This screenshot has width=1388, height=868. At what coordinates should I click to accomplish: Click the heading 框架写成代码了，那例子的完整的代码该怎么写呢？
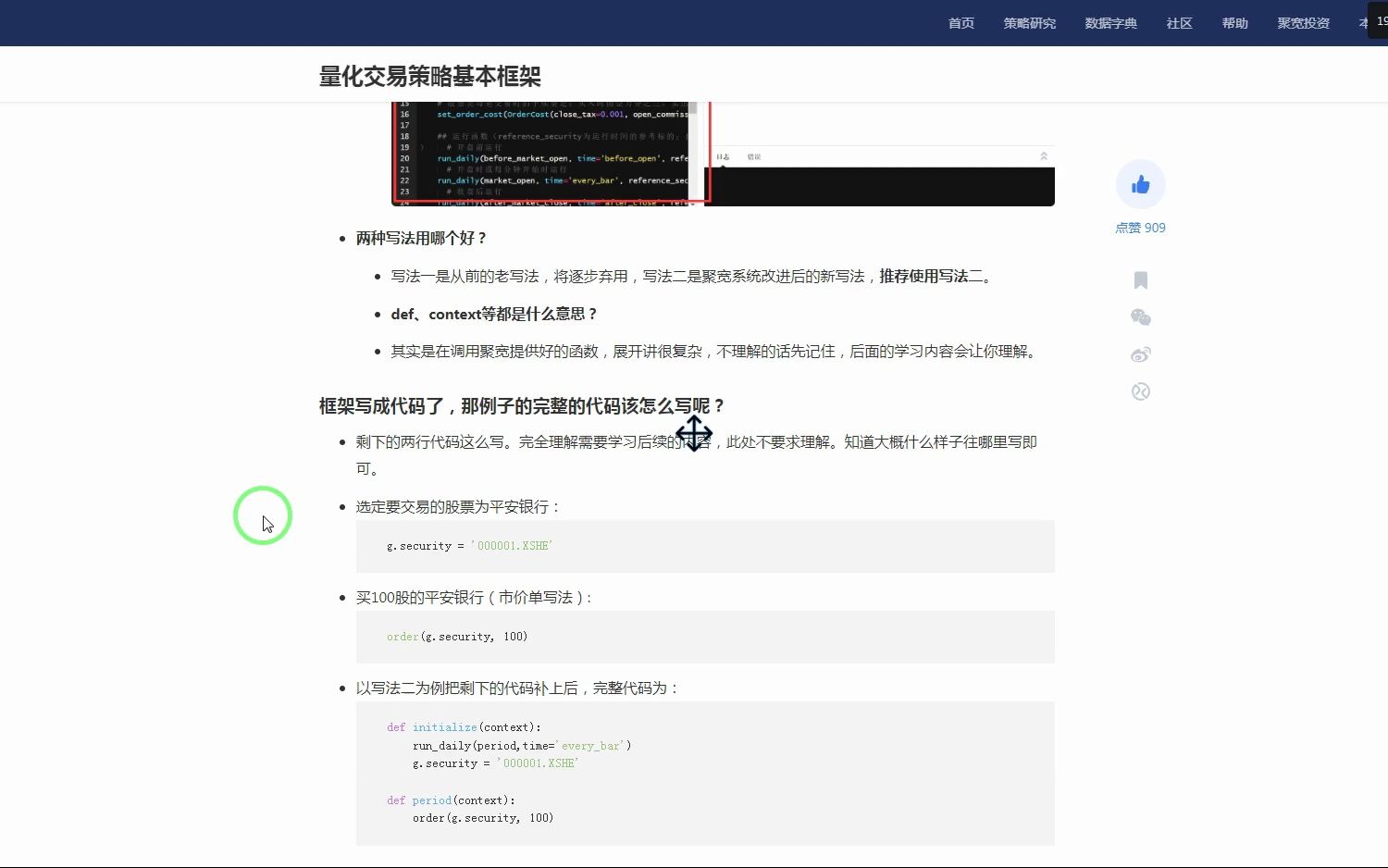click(523, 405)
